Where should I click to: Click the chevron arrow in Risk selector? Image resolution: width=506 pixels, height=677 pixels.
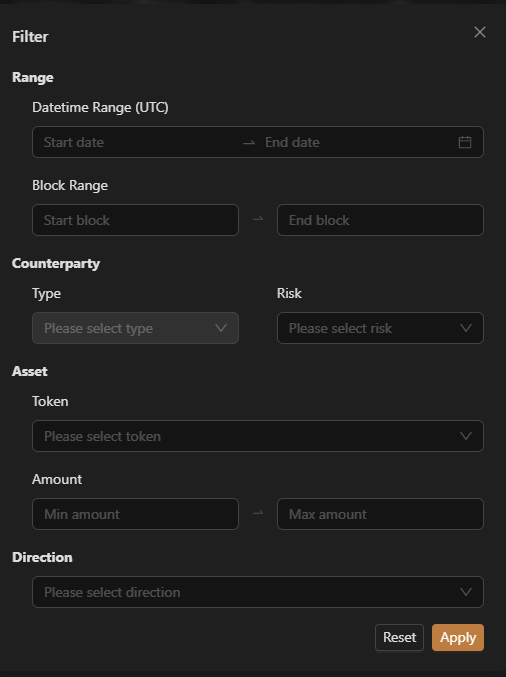[466, 328]
